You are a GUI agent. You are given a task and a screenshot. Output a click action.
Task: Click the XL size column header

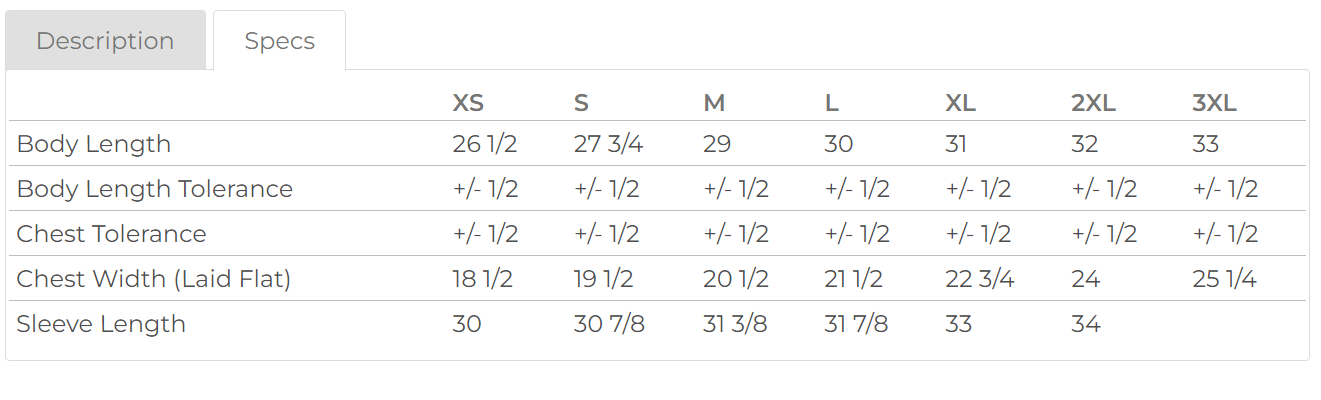pos(960,103)
